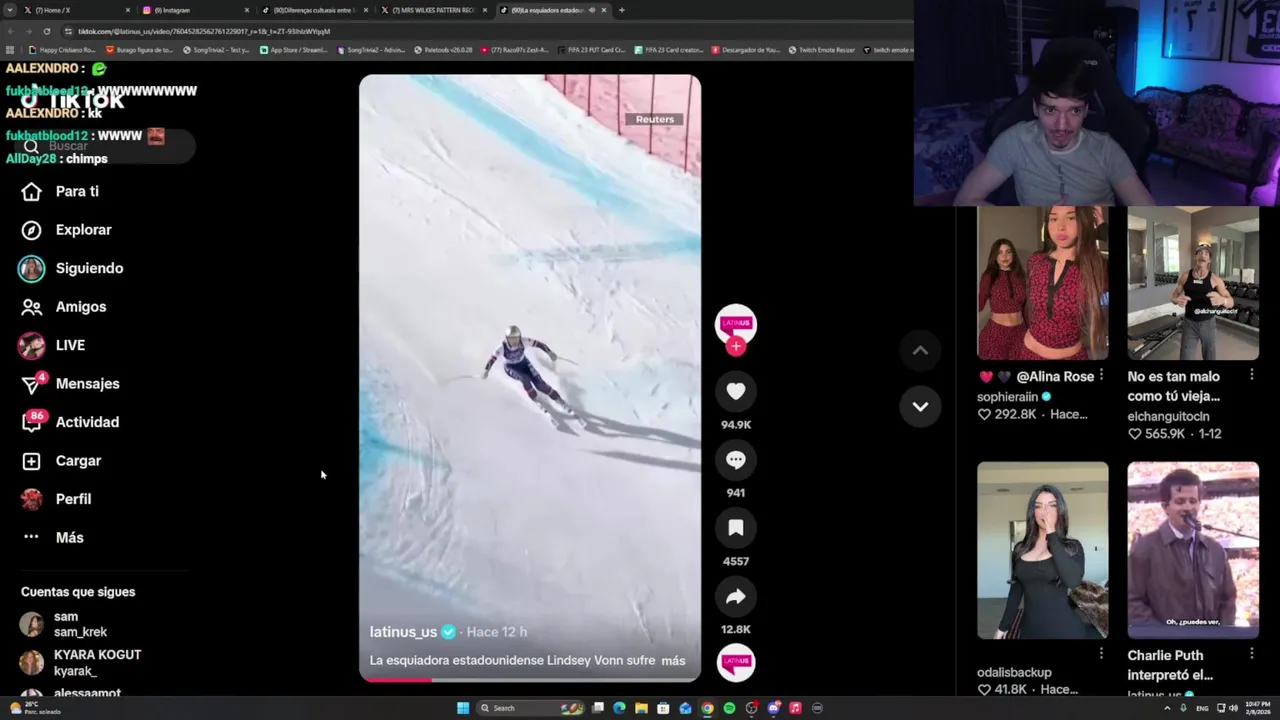Open elchanguitocln gym video thumbnail
This screenshot has width=1280, height=720.
coord(1193,283)
